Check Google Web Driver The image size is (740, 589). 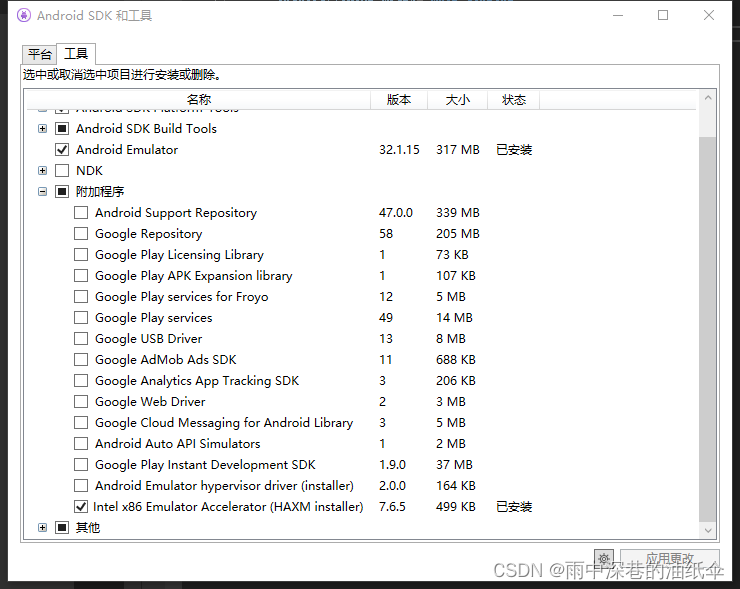(x=81, y=402)
